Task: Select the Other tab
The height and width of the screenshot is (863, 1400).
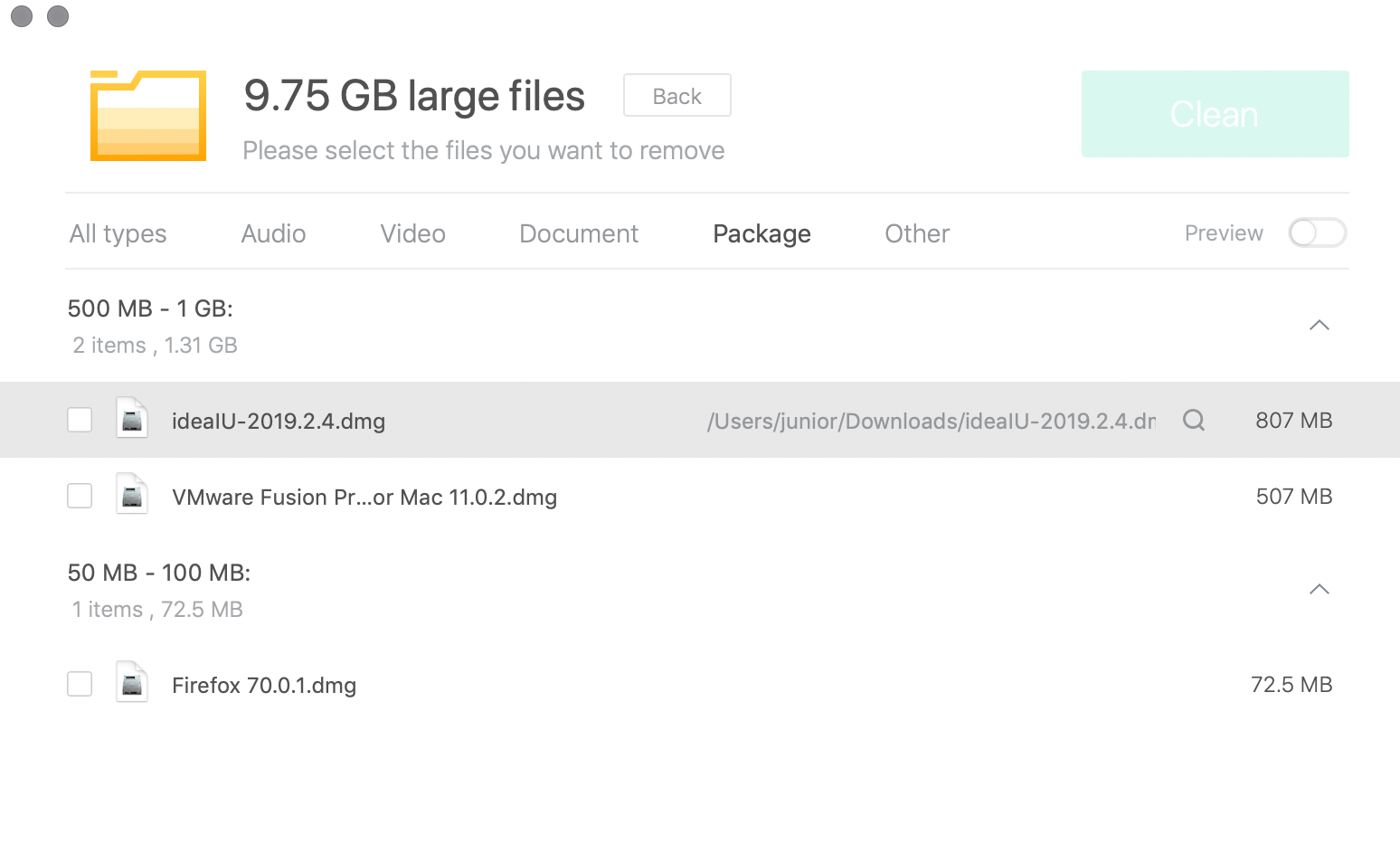Action: (x=917, y=233)
